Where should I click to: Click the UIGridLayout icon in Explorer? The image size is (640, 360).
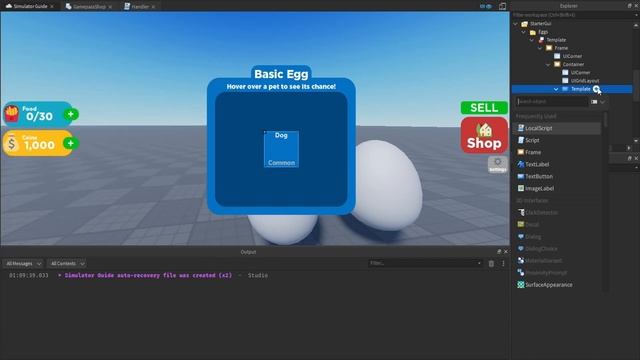[x=565, y=81]
